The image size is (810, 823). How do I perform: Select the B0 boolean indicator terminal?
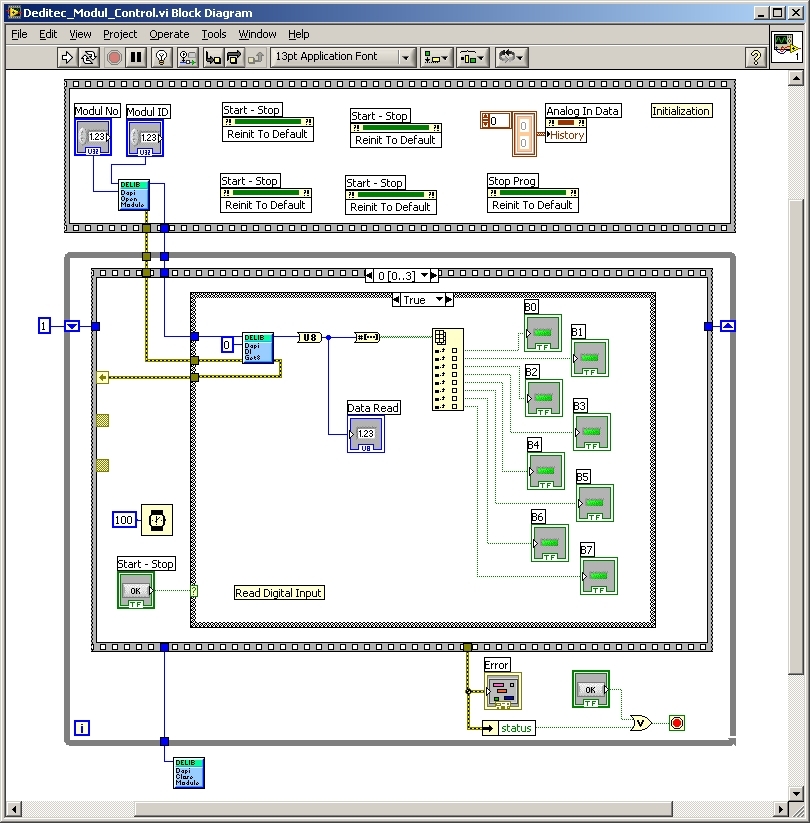coord(543,333)
